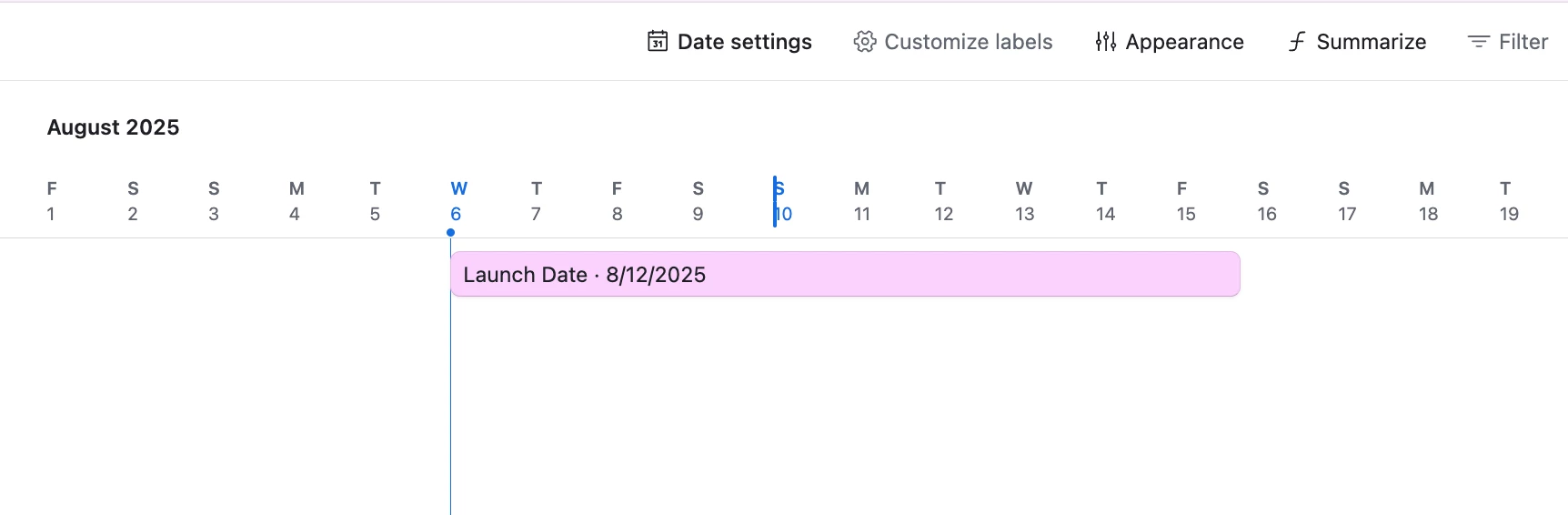Click the August 2025 month heading
This screenshot has height=515, width=1568.
[x=114, y=127]
